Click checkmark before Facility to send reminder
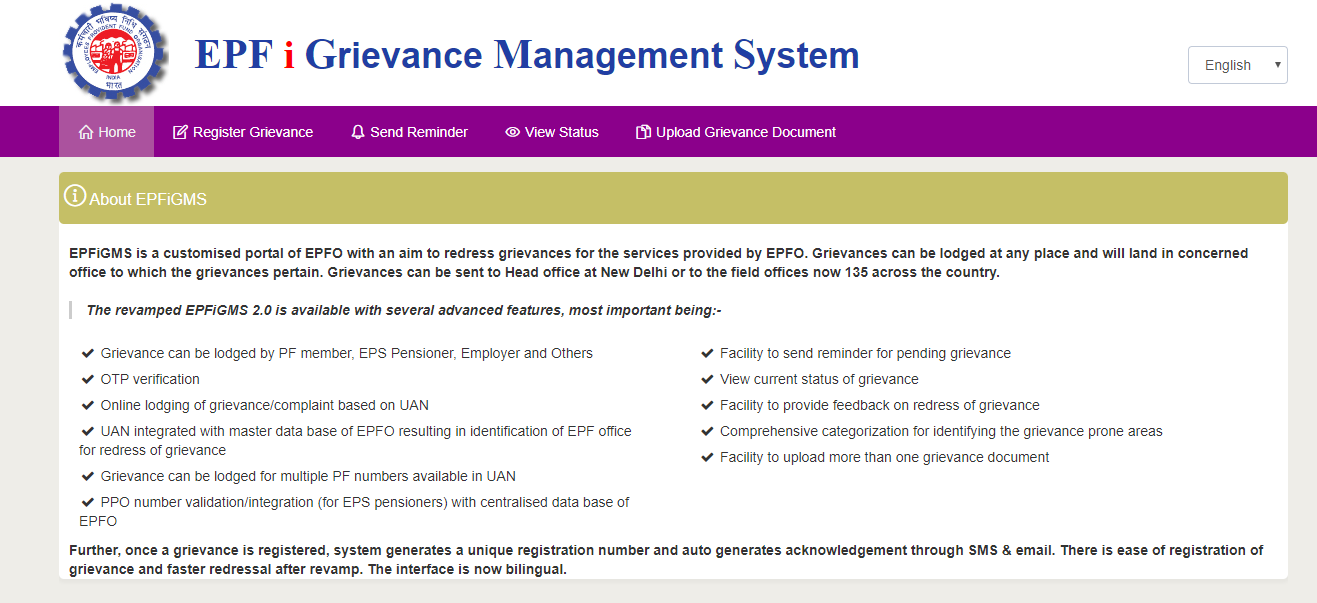The image size is (1317, 603). (x=708, y=353)
